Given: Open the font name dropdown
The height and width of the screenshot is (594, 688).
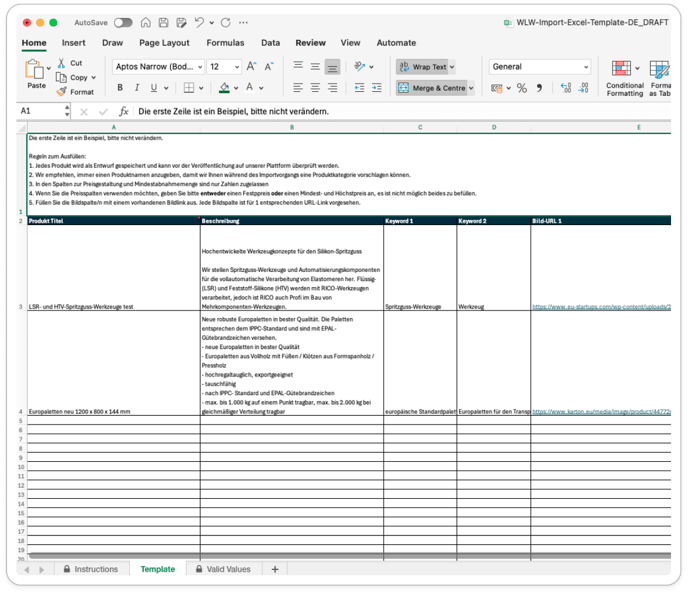Looking at the screenshot, I should coord(200,67).
